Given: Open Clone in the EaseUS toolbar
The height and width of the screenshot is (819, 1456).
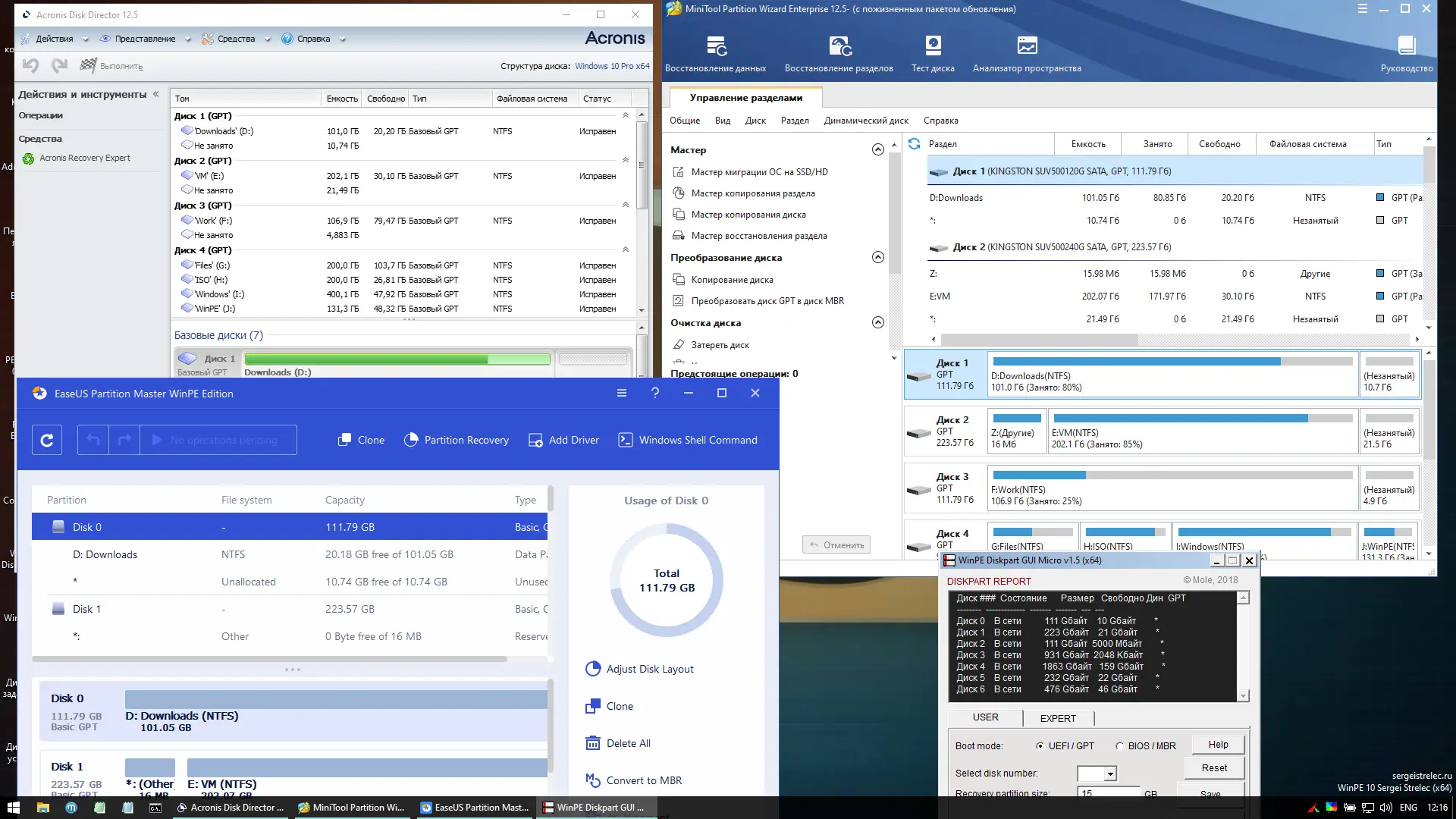Looking at the screenshot, I should click(x=361, y=440).
